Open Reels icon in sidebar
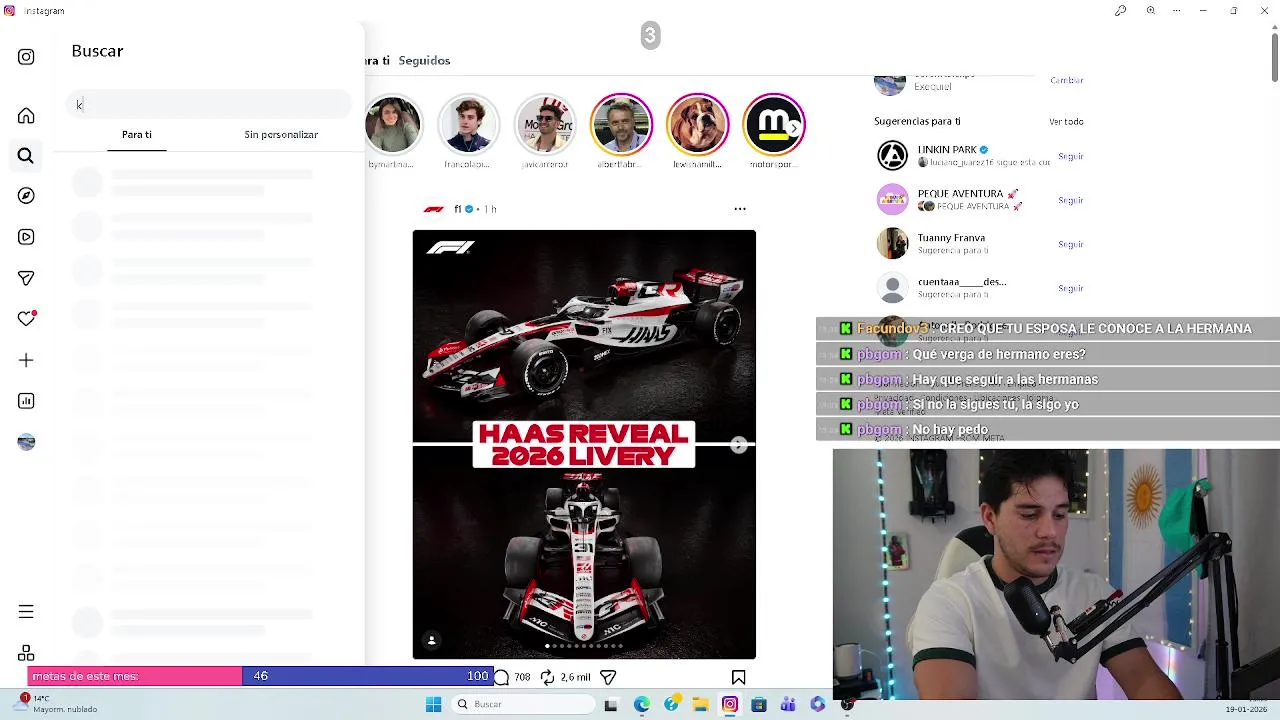 [x=26, y=237]
